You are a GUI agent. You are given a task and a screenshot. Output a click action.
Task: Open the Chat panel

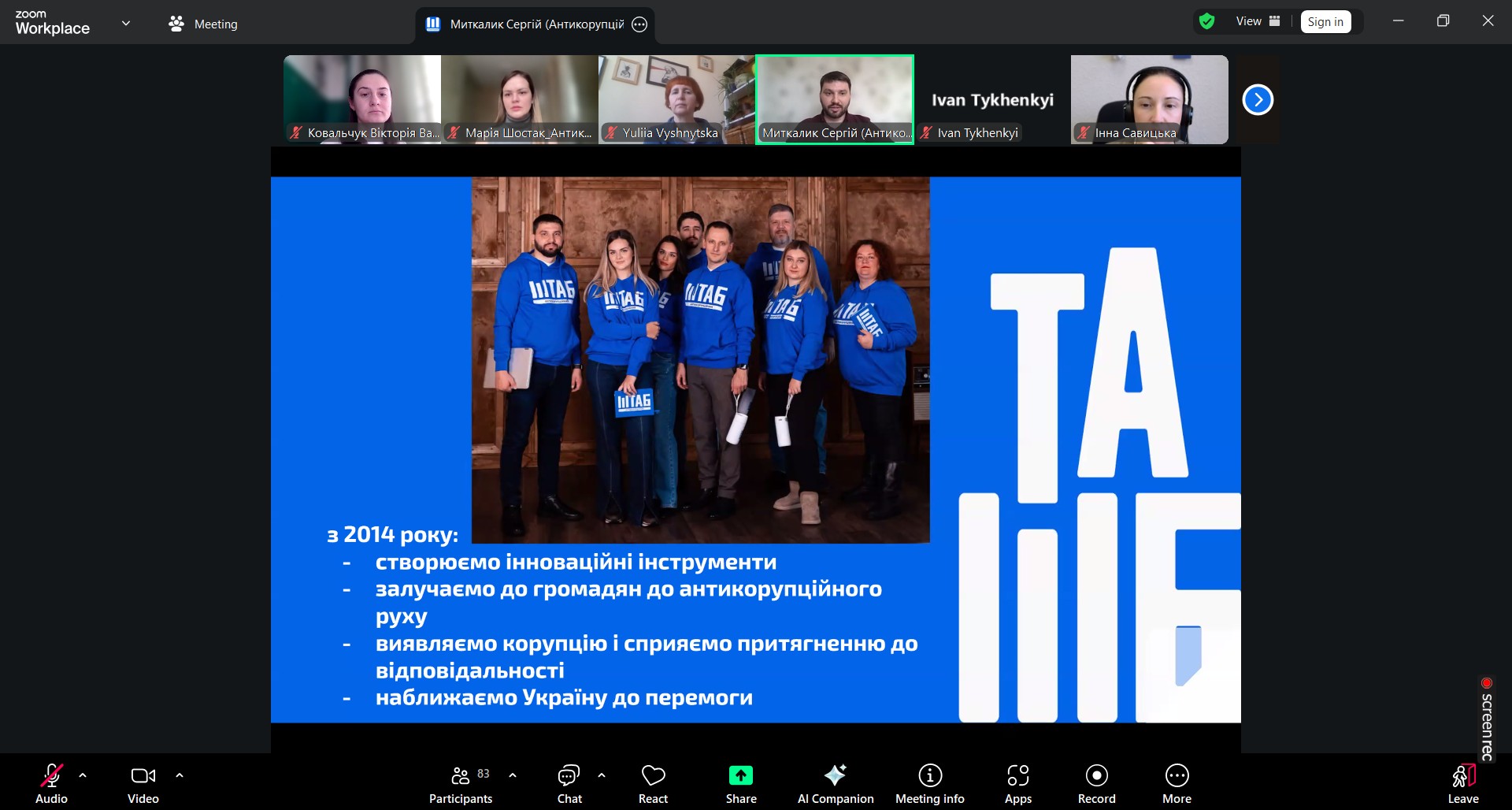569,783
